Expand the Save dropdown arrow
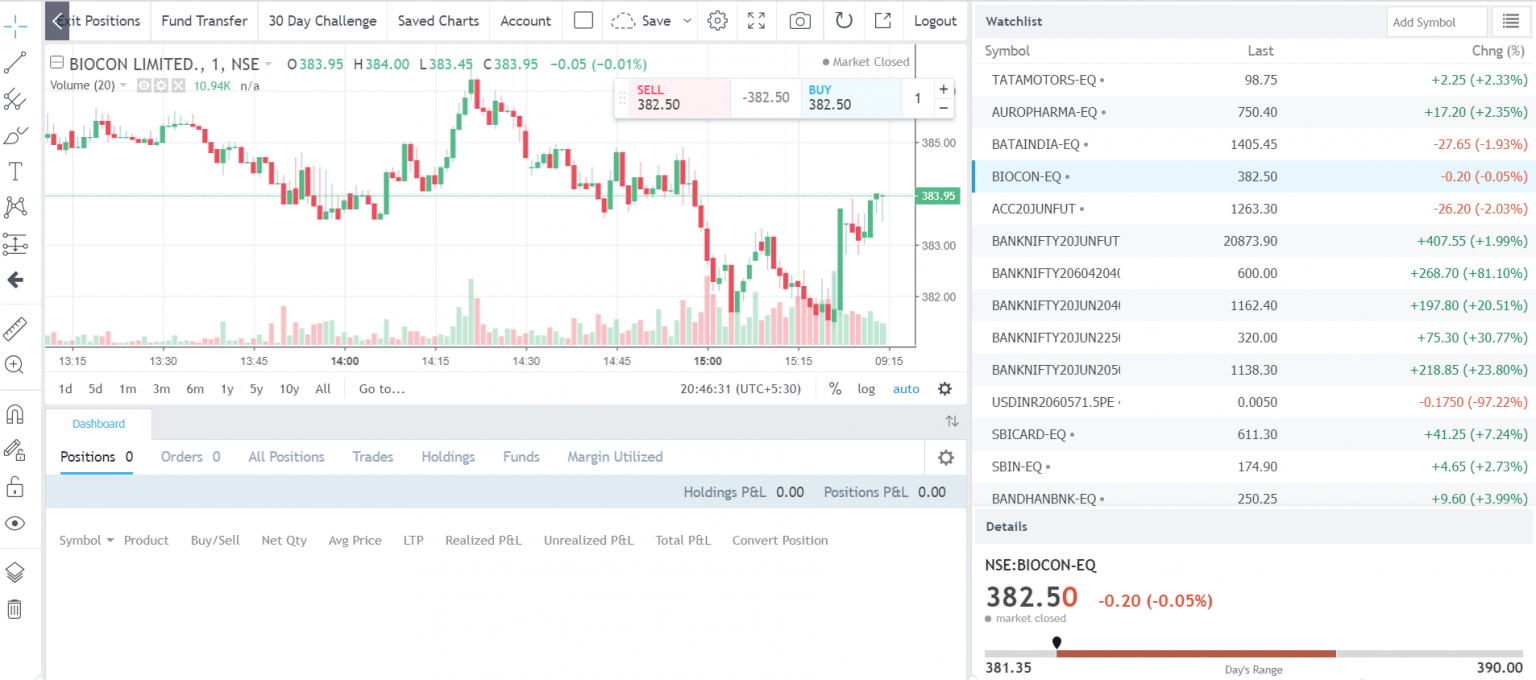This screenshot has height=680, width=1536. coord(687,20)
